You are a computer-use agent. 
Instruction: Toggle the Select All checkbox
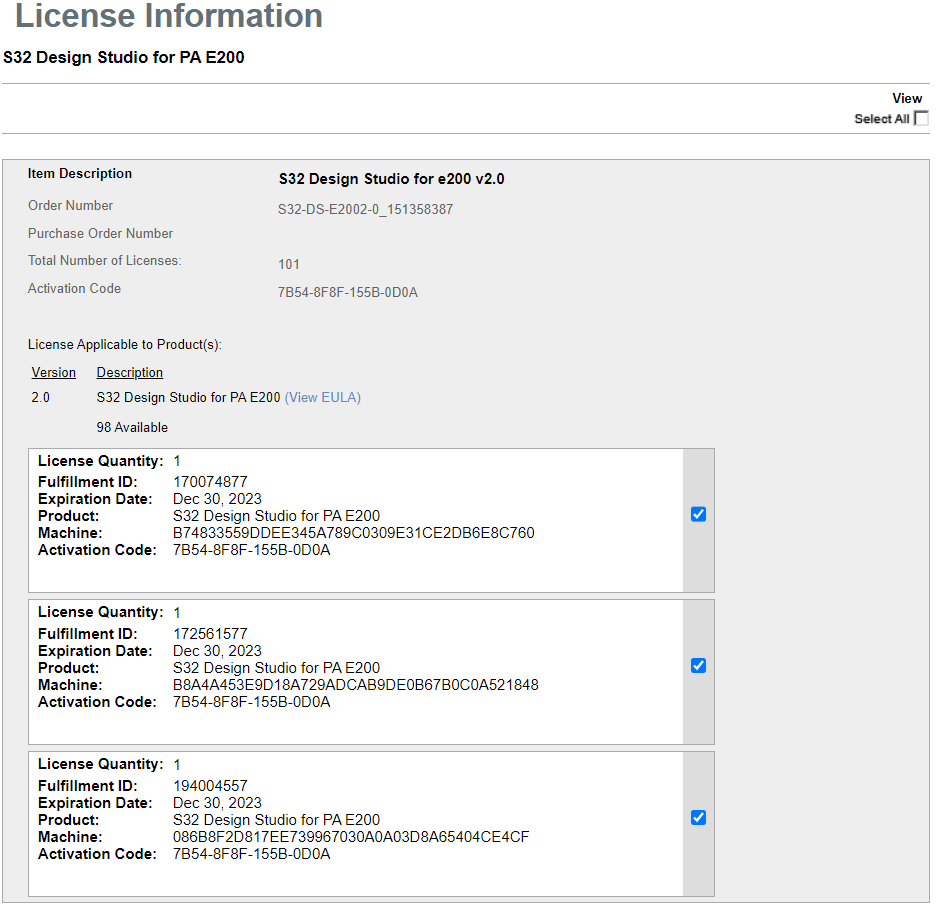tap(920, 118)
